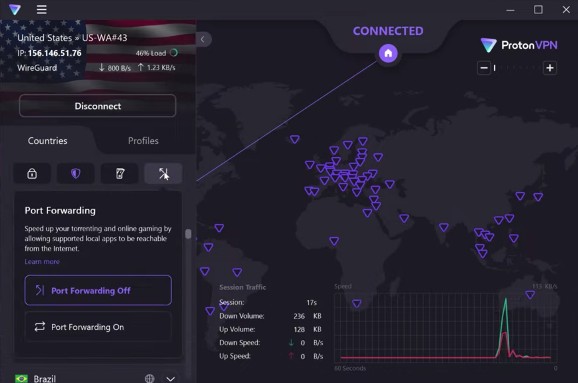
Task: Select the India server marker on map
Action: point(444,227)
